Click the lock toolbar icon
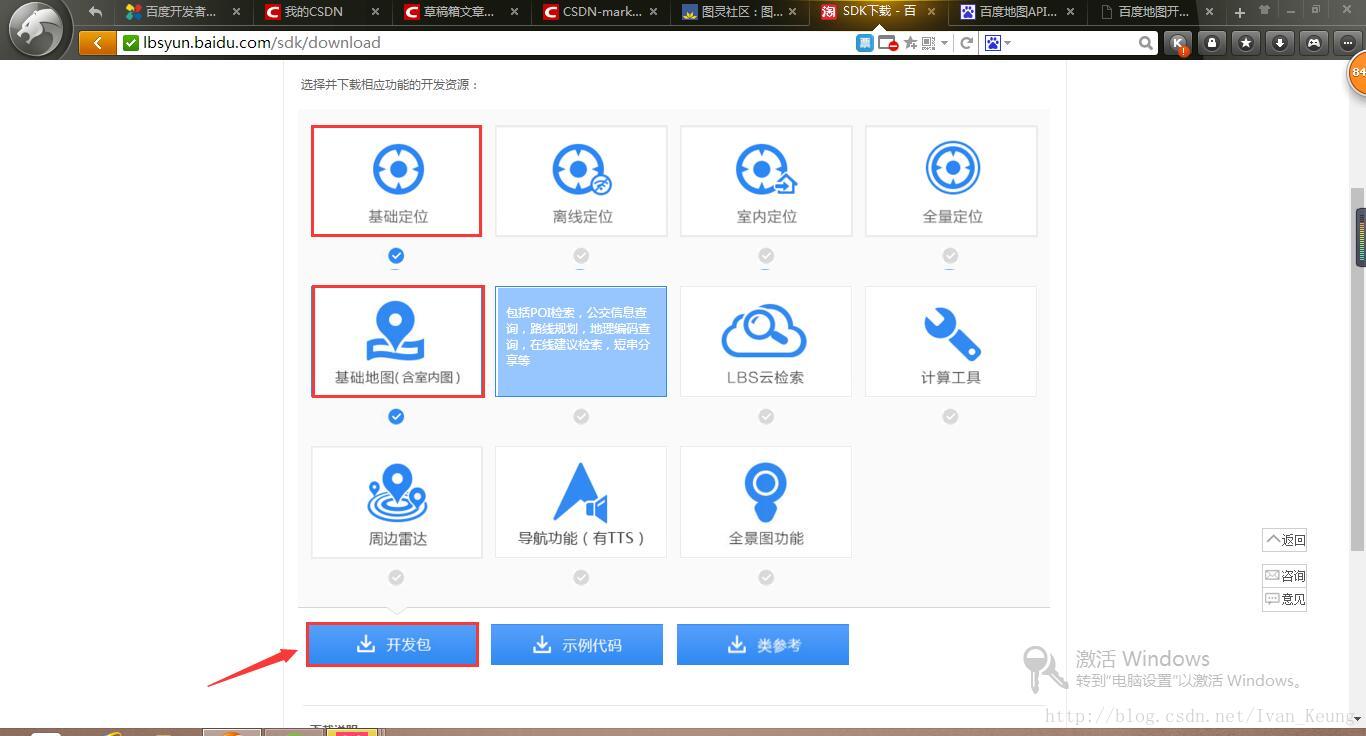The width and height of the screenshot is (1366, 736). click(1212, 43)
